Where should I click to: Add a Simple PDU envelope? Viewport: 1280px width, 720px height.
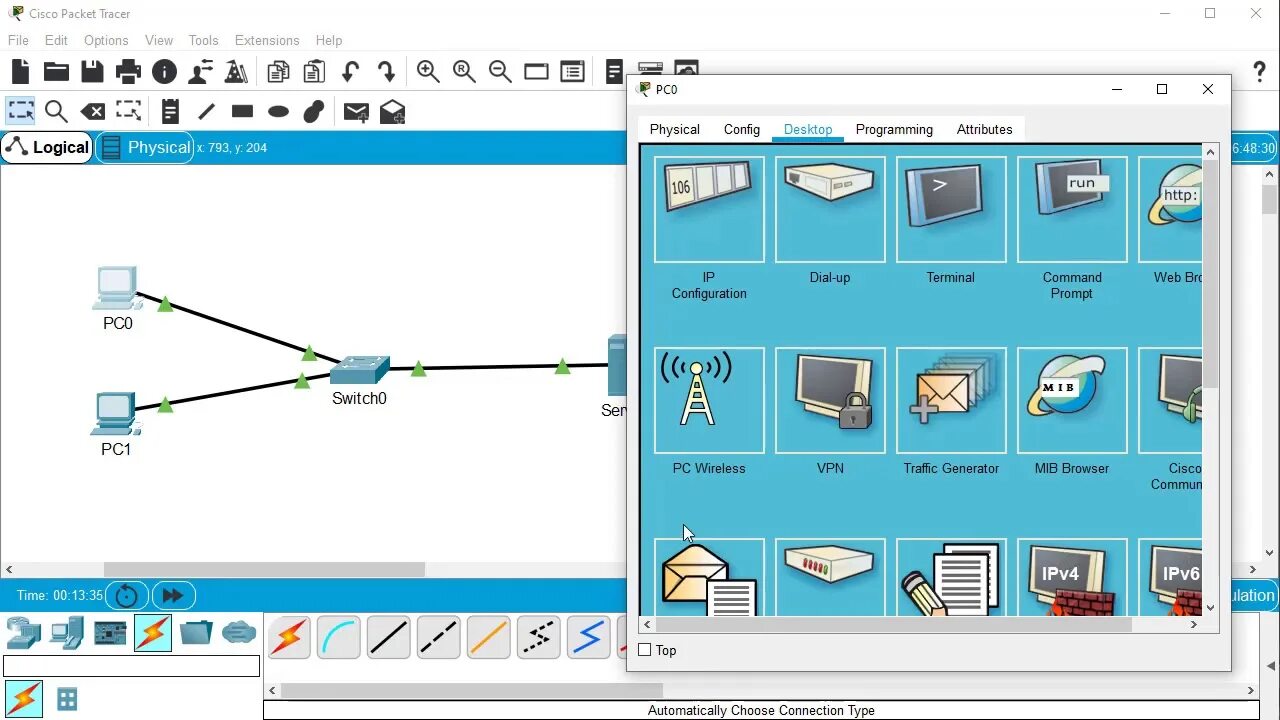(356, 111)
